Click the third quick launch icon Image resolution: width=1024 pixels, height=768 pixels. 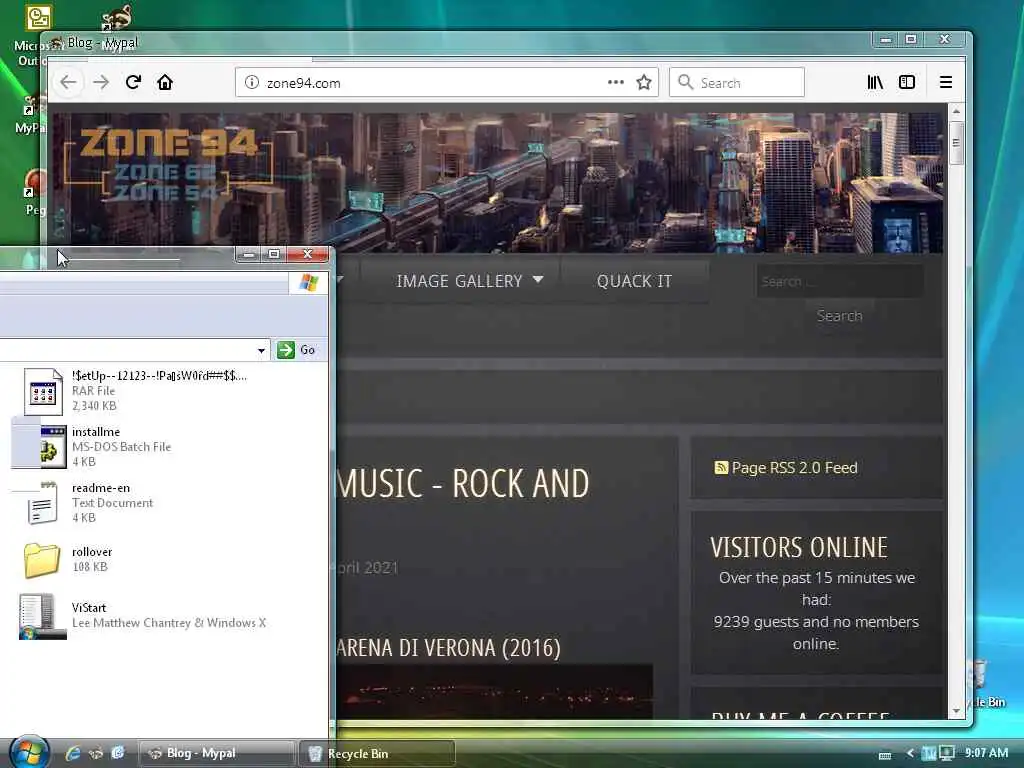coord(118,753)
